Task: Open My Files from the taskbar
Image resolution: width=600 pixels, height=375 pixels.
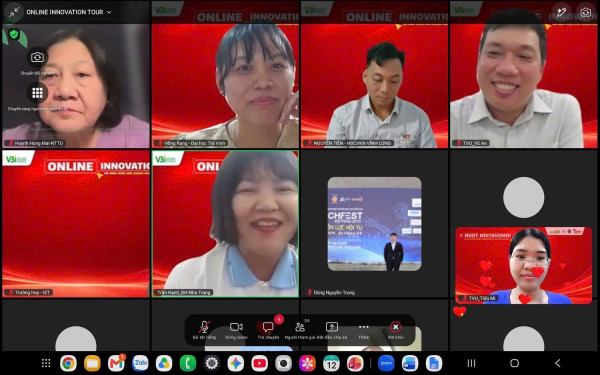Action: (x=92, y=363)
